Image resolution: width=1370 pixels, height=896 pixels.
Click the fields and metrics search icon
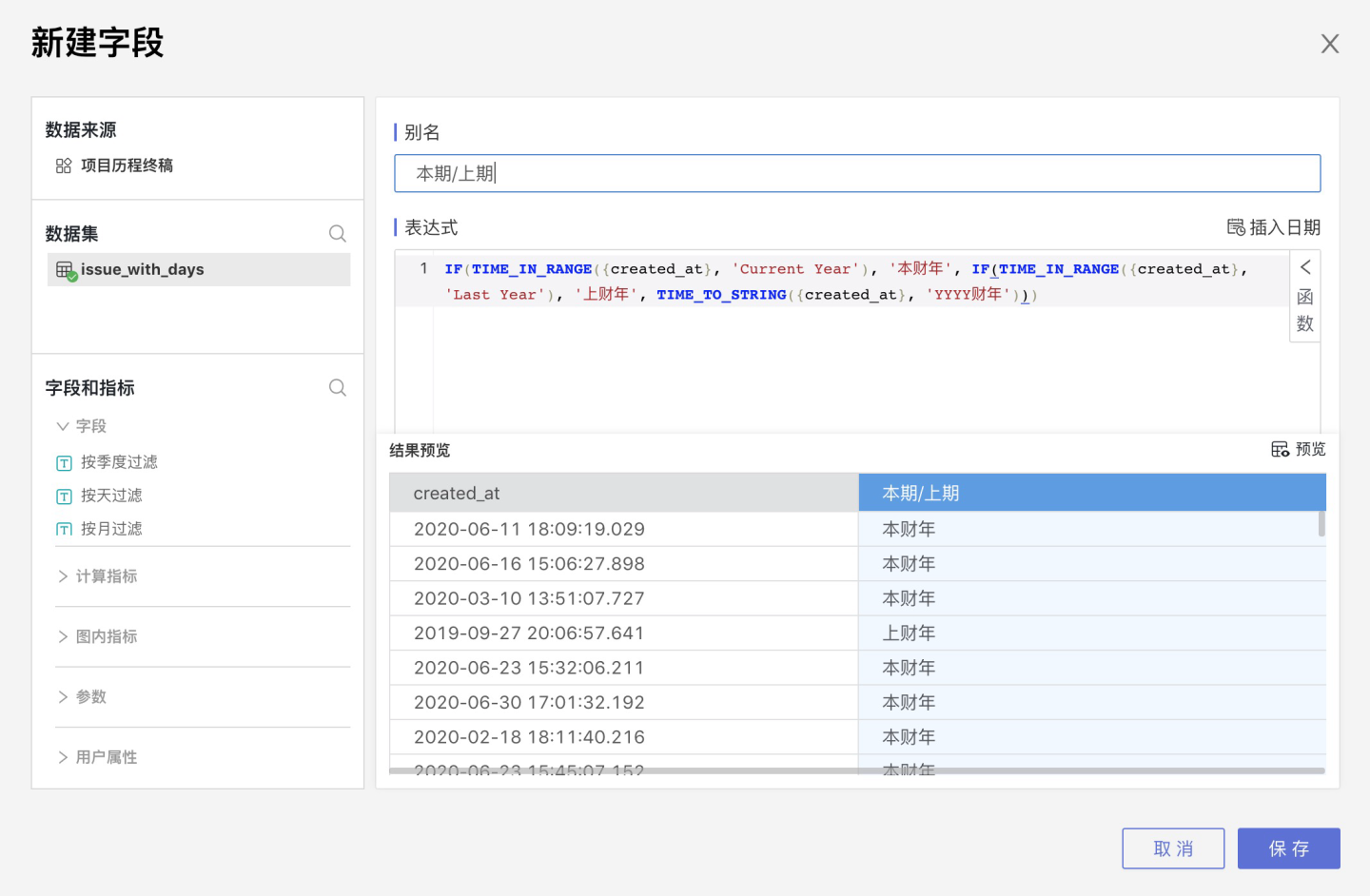click(x=337, y=388)
